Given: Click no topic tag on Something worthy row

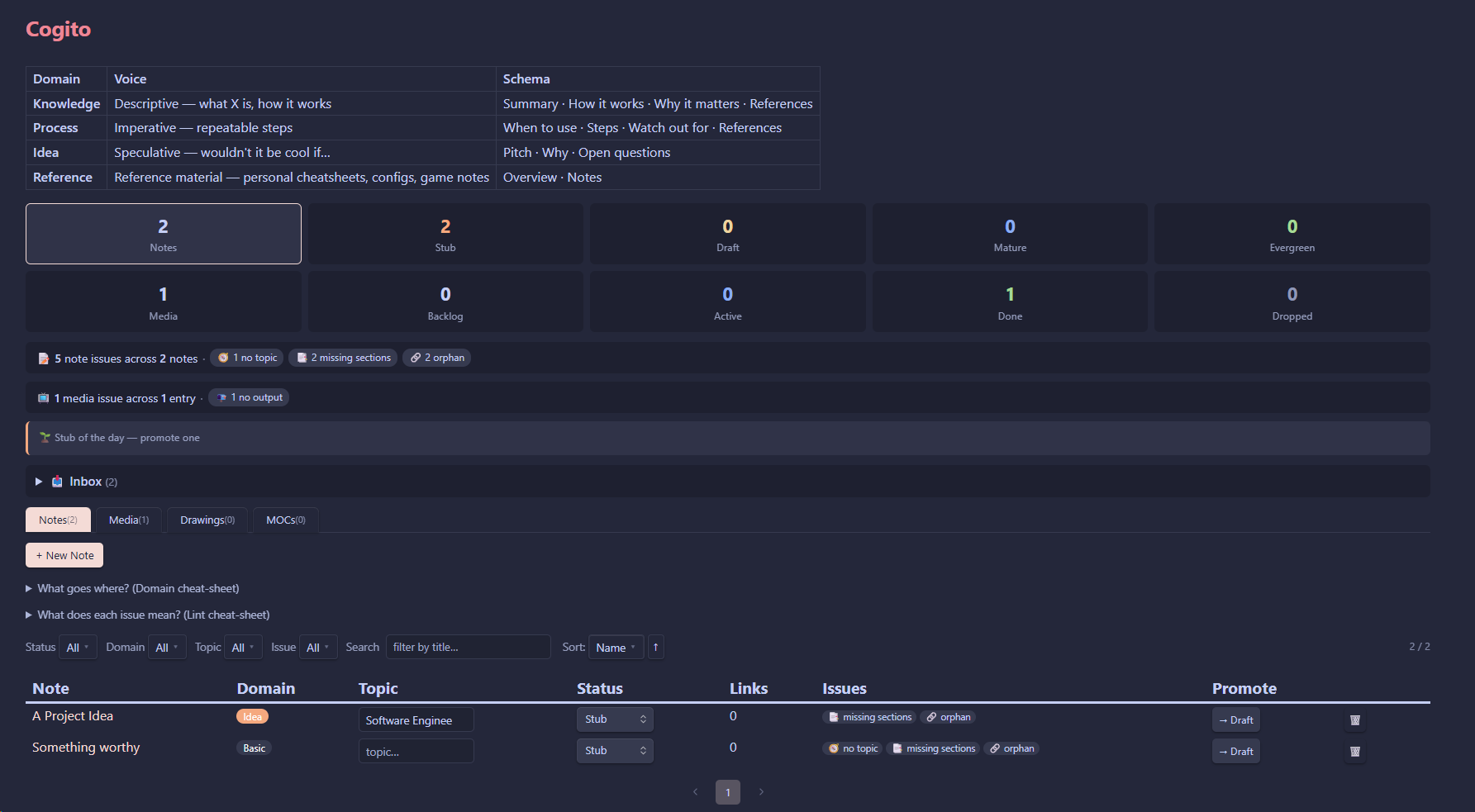Looking at the screenshot, I should pyautogui.click(x=853, y=748).
